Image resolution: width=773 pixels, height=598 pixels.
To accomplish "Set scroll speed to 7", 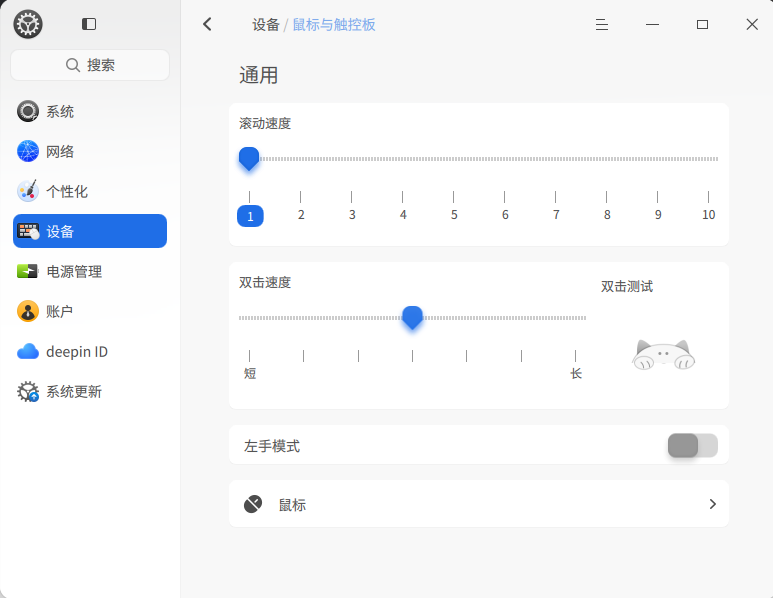I will 556,214.
